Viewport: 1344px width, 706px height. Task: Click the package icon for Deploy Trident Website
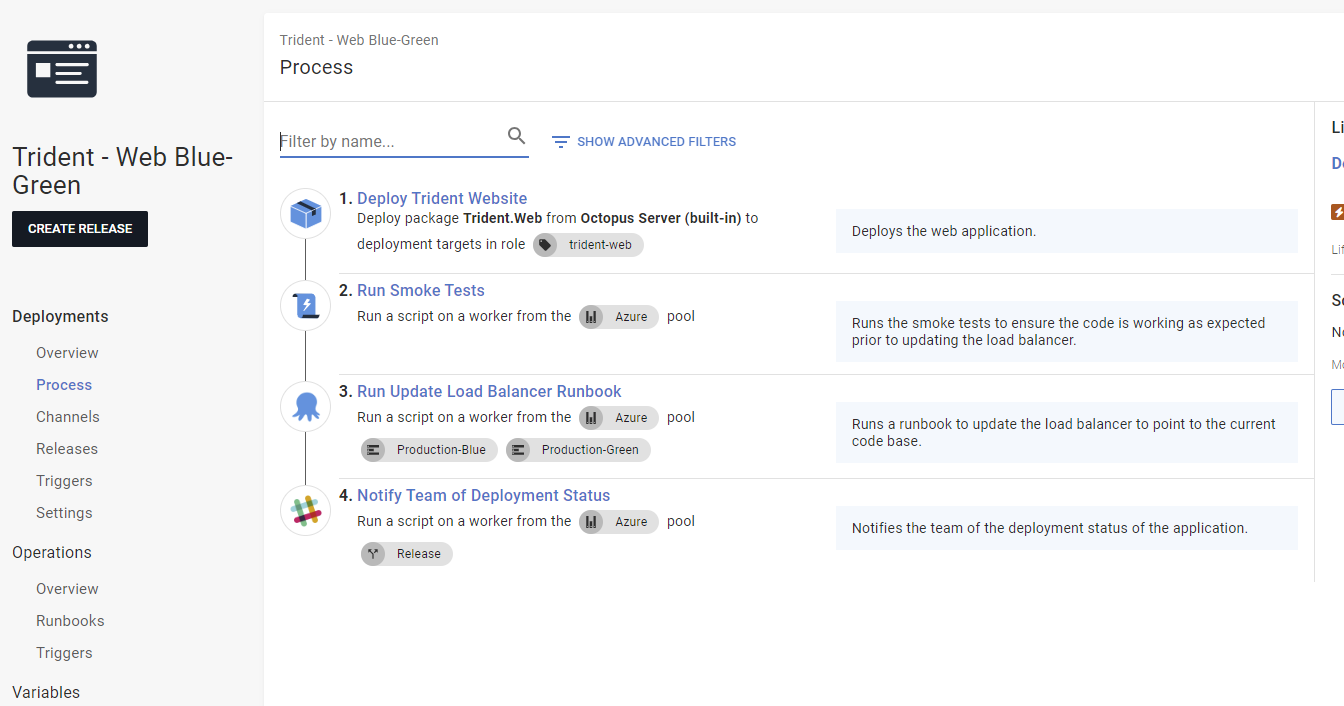(x=305, y=213)
